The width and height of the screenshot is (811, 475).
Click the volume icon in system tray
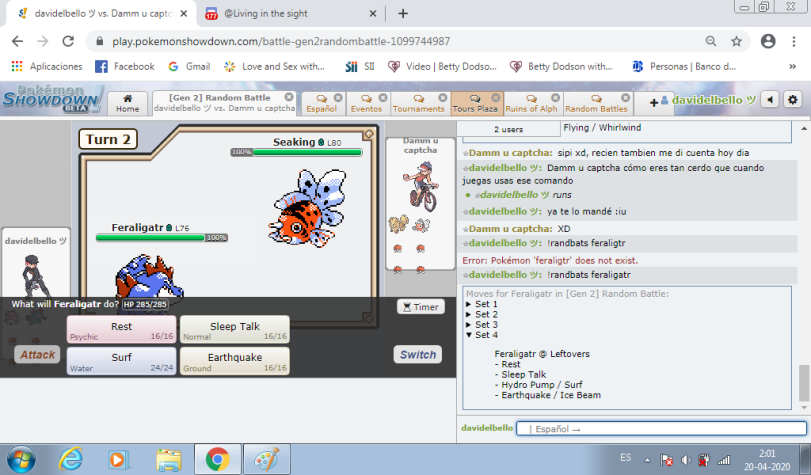click(x=686, y=459)
